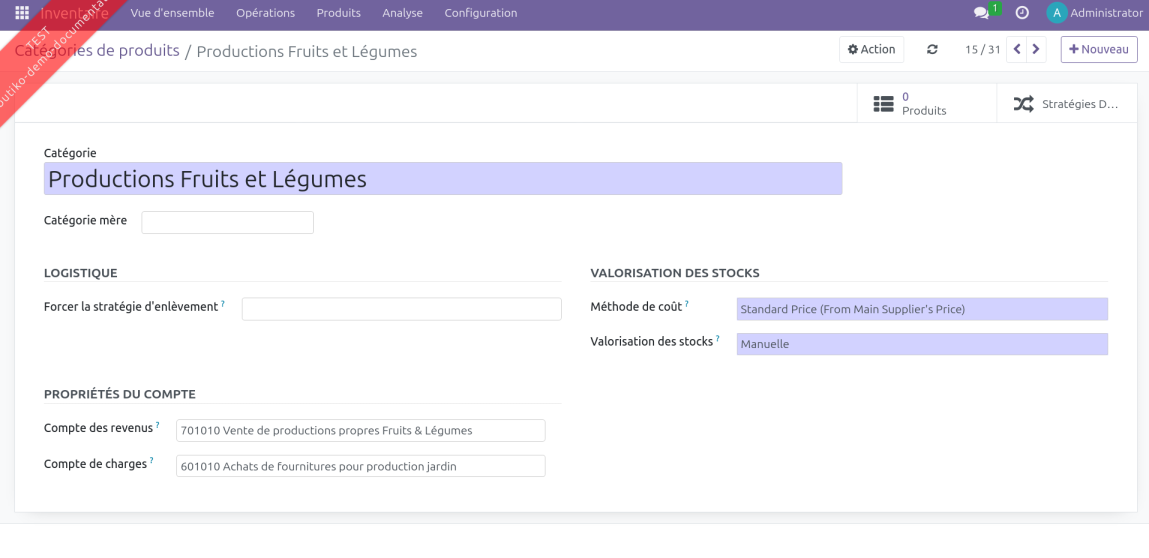Open the Configuration menu

coord(480,13)
